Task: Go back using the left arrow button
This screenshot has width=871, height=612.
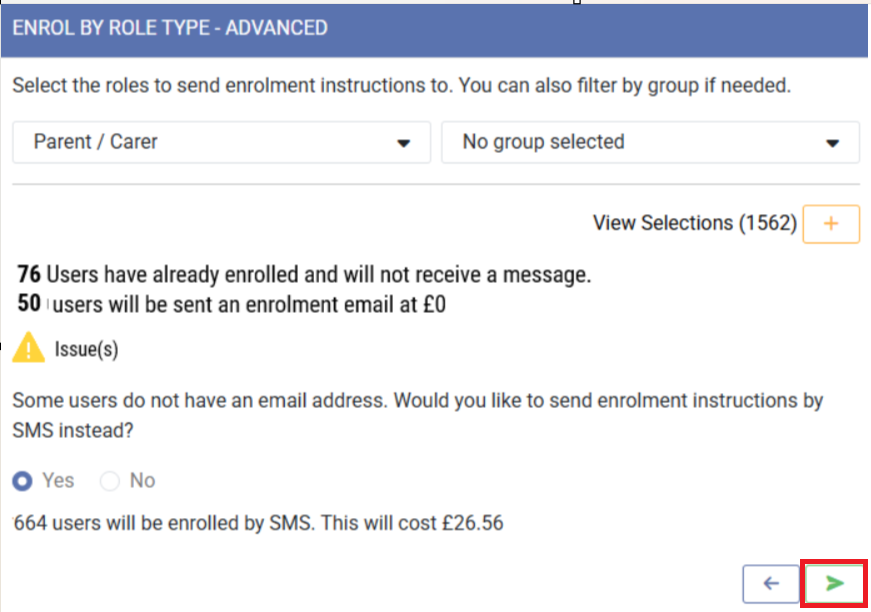Action: (770, 583)
